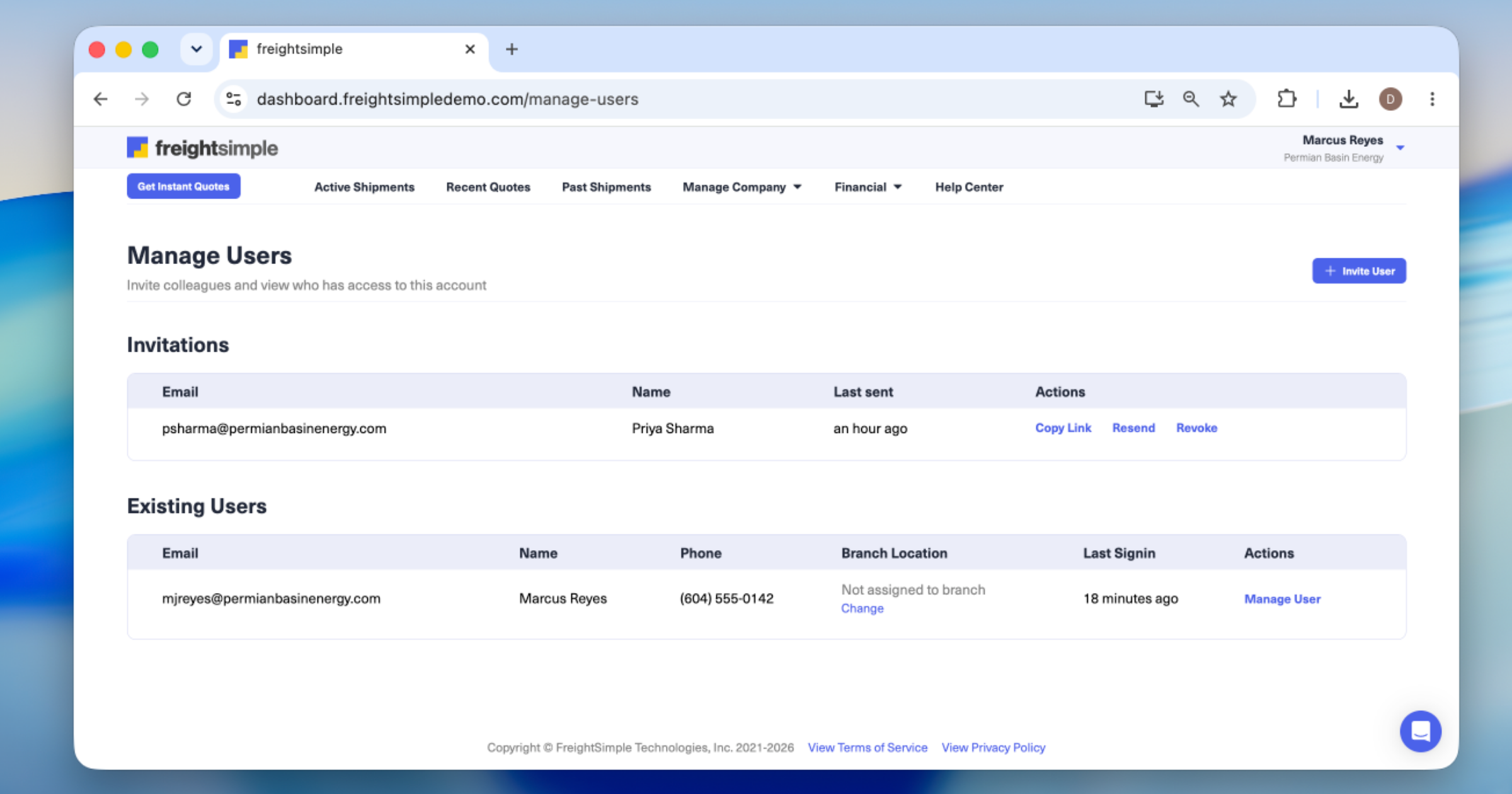This screenshot has width=1512, height=794.
Task: Click the freightsimple logo
Action: 202,148
